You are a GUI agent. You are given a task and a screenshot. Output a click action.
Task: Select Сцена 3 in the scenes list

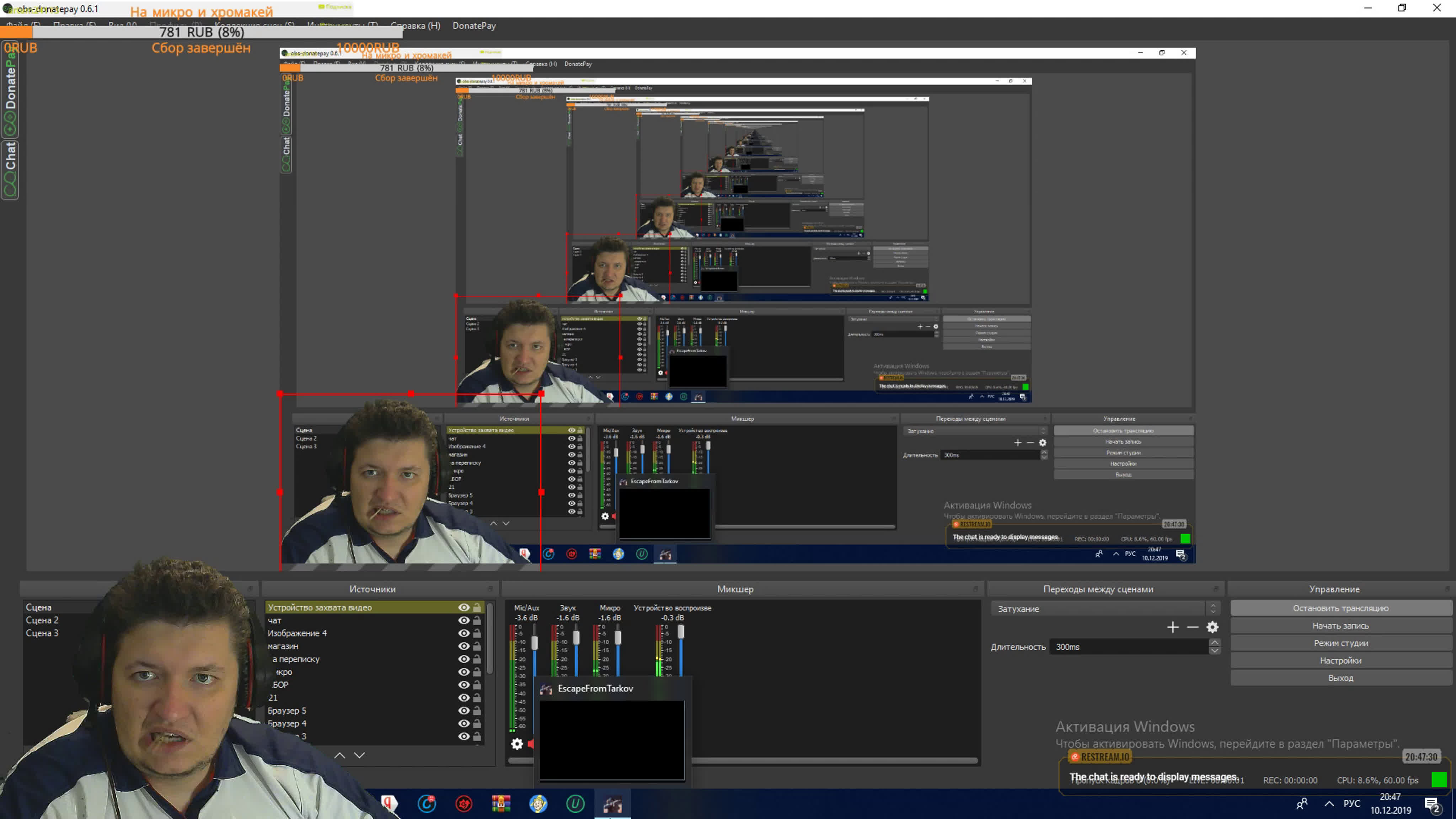42,633
